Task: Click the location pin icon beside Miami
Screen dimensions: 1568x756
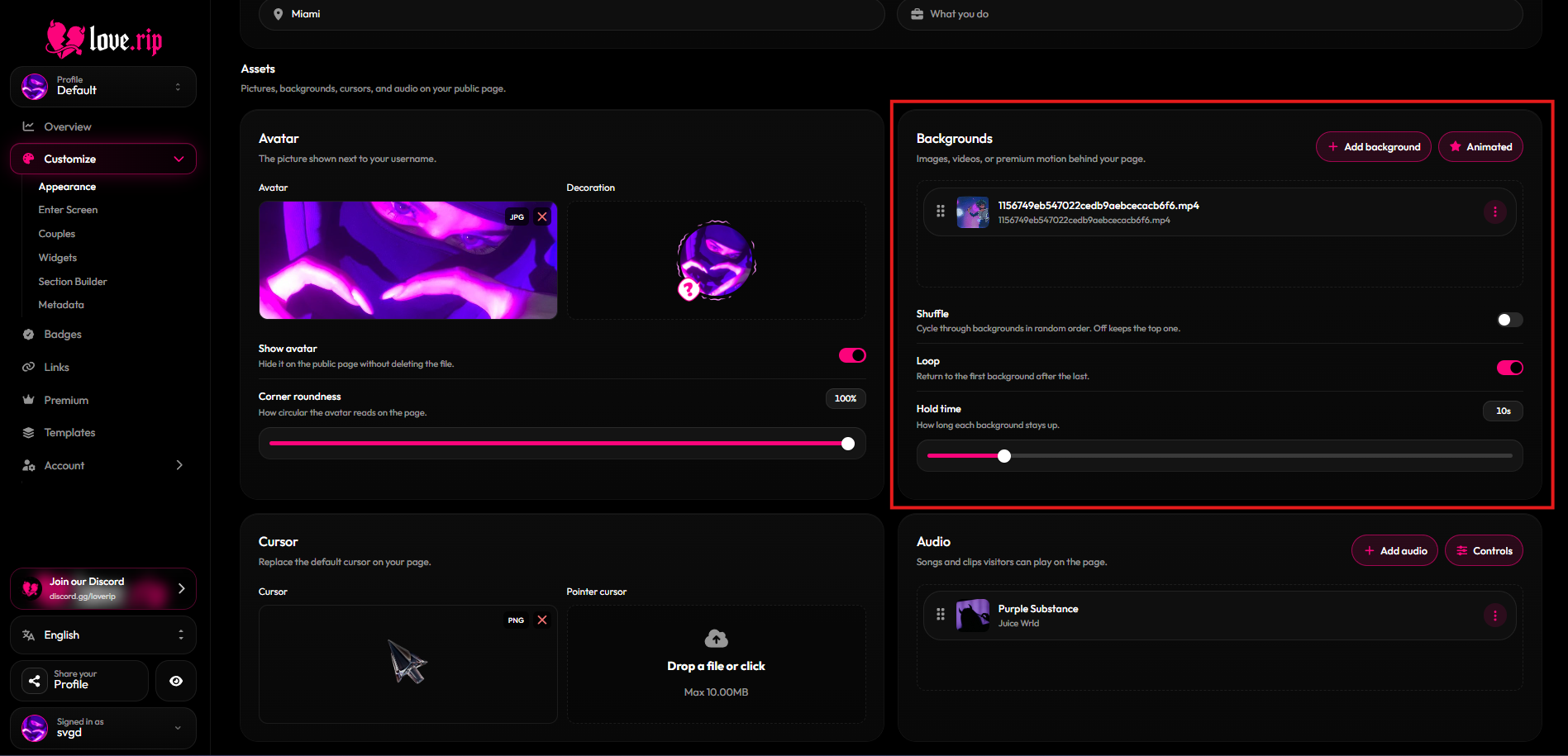Action: [279, 14]
